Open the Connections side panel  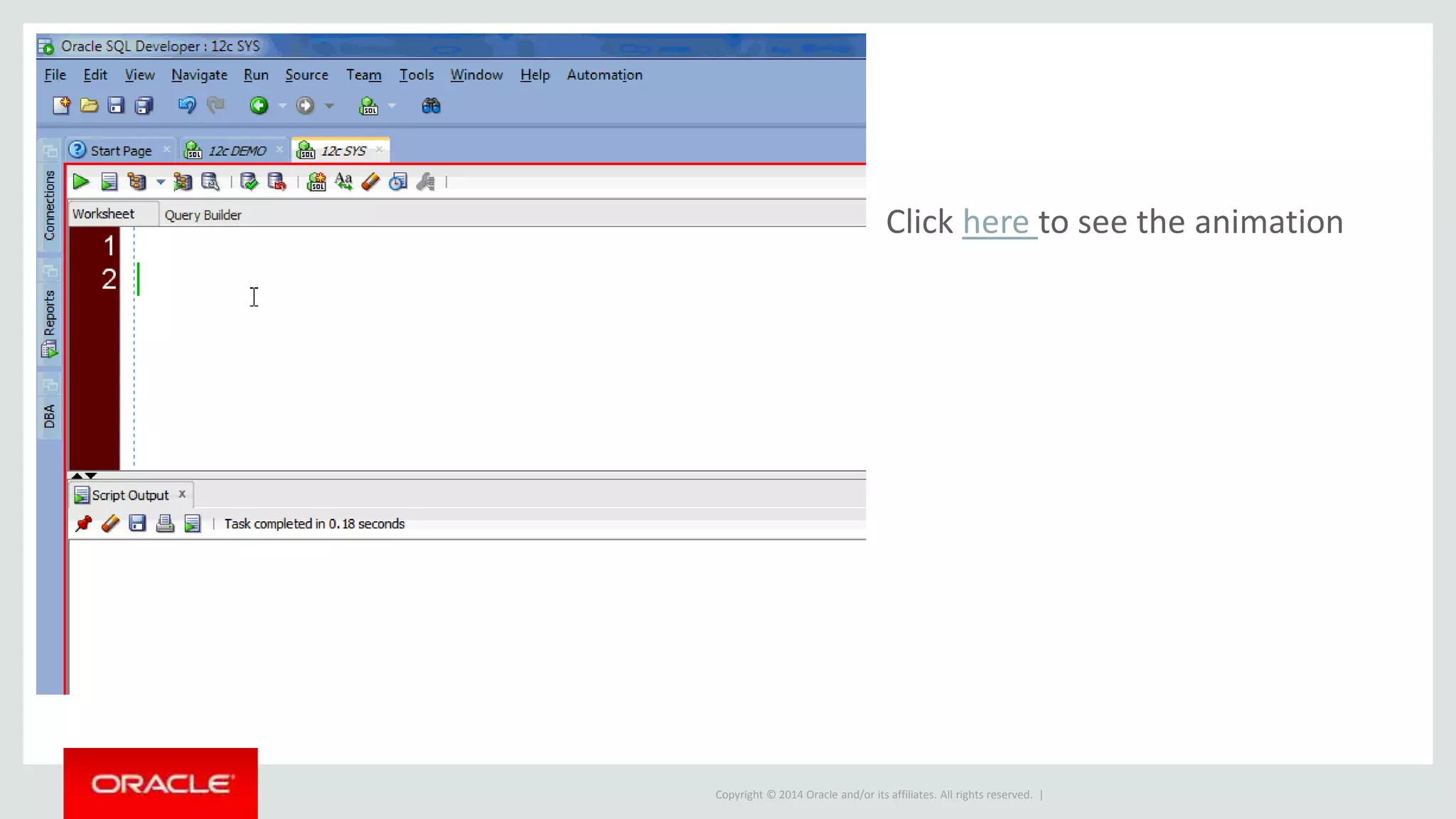(49, 206)
